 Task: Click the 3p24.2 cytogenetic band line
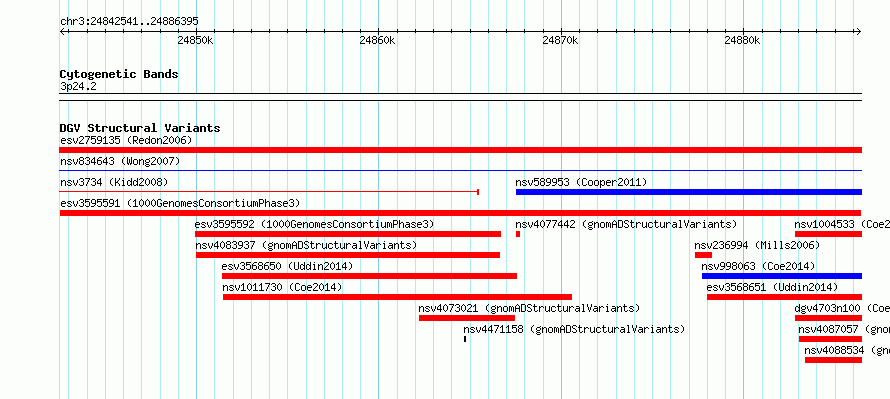point(460,97)
